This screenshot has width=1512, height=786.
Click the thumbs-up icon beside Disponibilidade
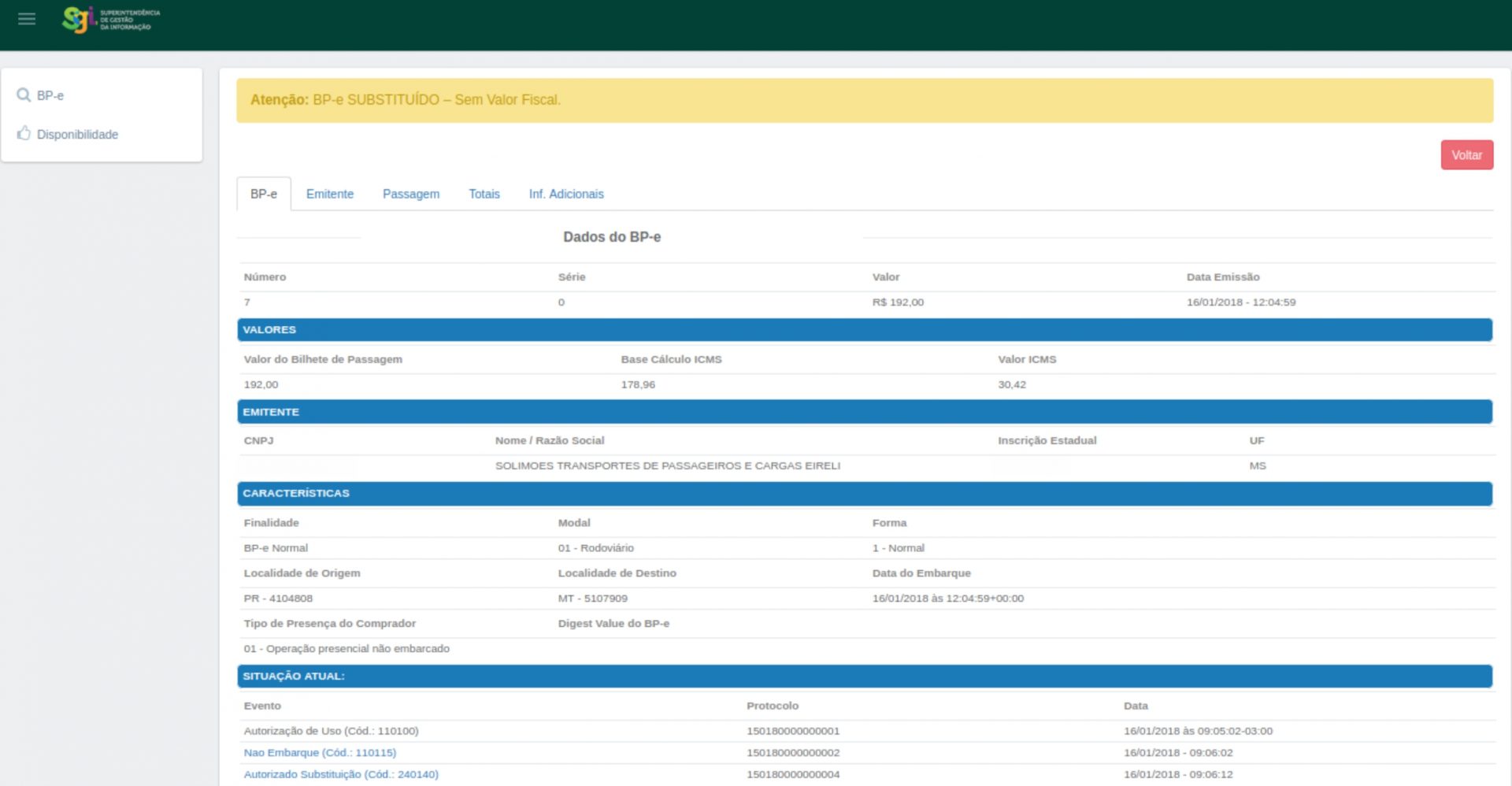coord(24,134)
